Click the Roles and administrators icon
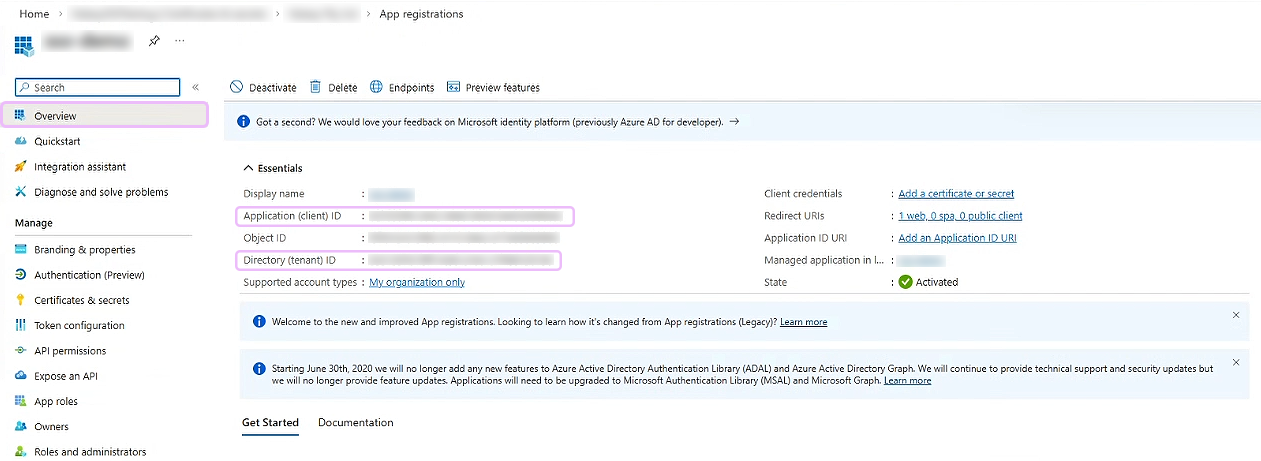Screen dimensions: 1261x461 point(20,451)
